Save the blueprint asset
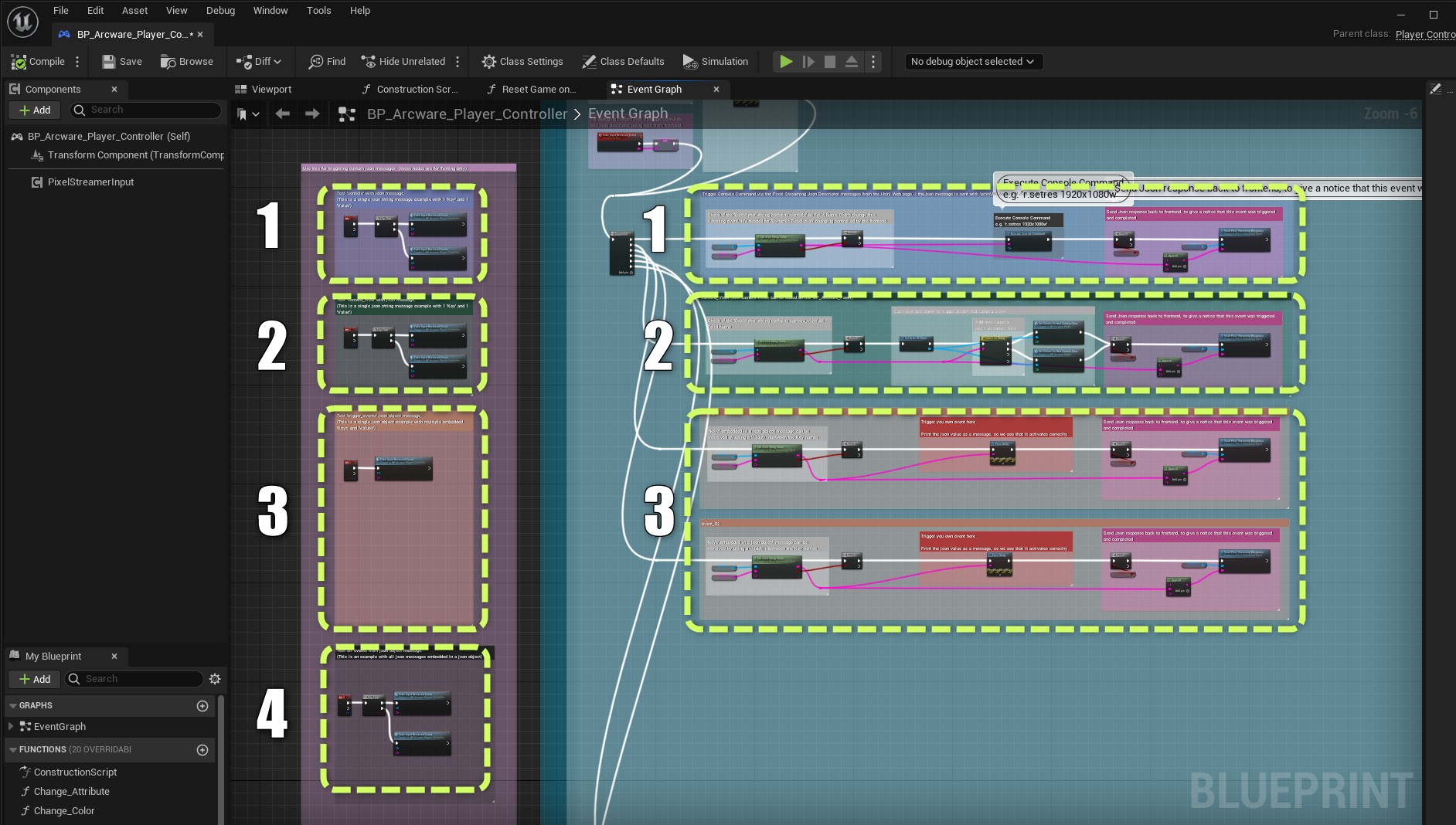1456x825 pixels. [x=122, y=62]
